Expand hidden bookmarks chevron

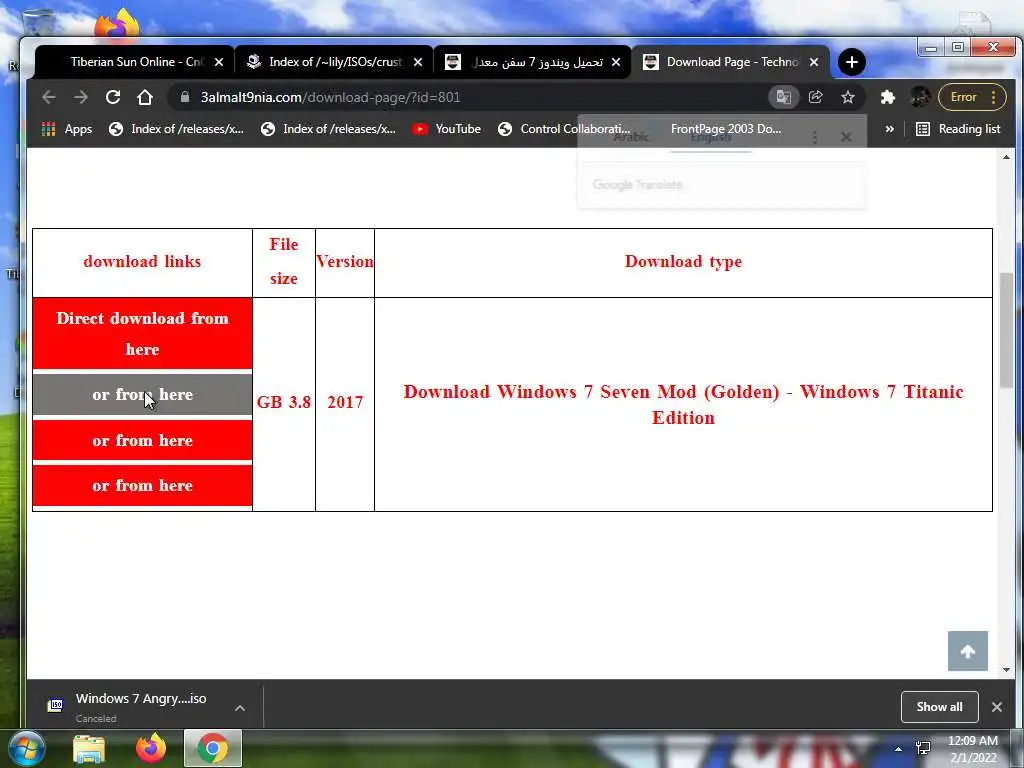pos(889,129)
